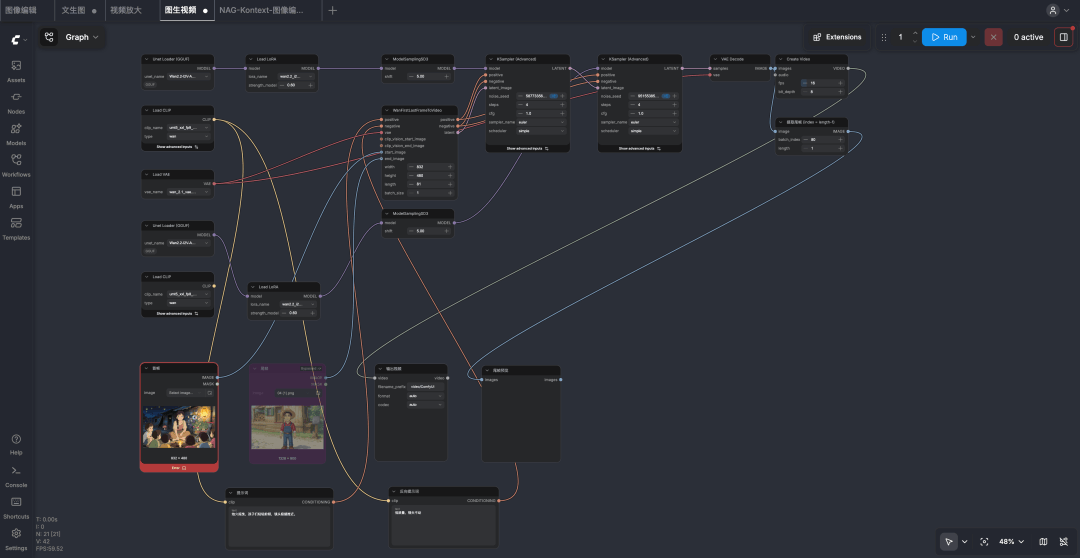The image size is (1080, 558).
Task: Collapse the Create Video node
Action: point(780,59)
